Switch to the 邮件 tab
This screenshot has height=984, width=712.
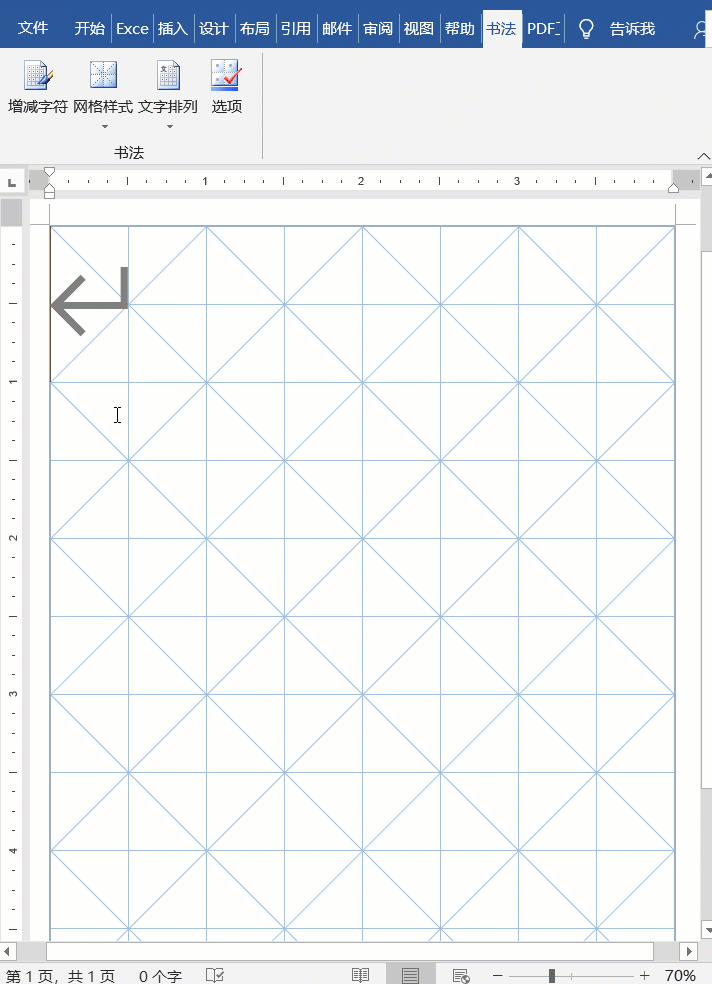337,28
